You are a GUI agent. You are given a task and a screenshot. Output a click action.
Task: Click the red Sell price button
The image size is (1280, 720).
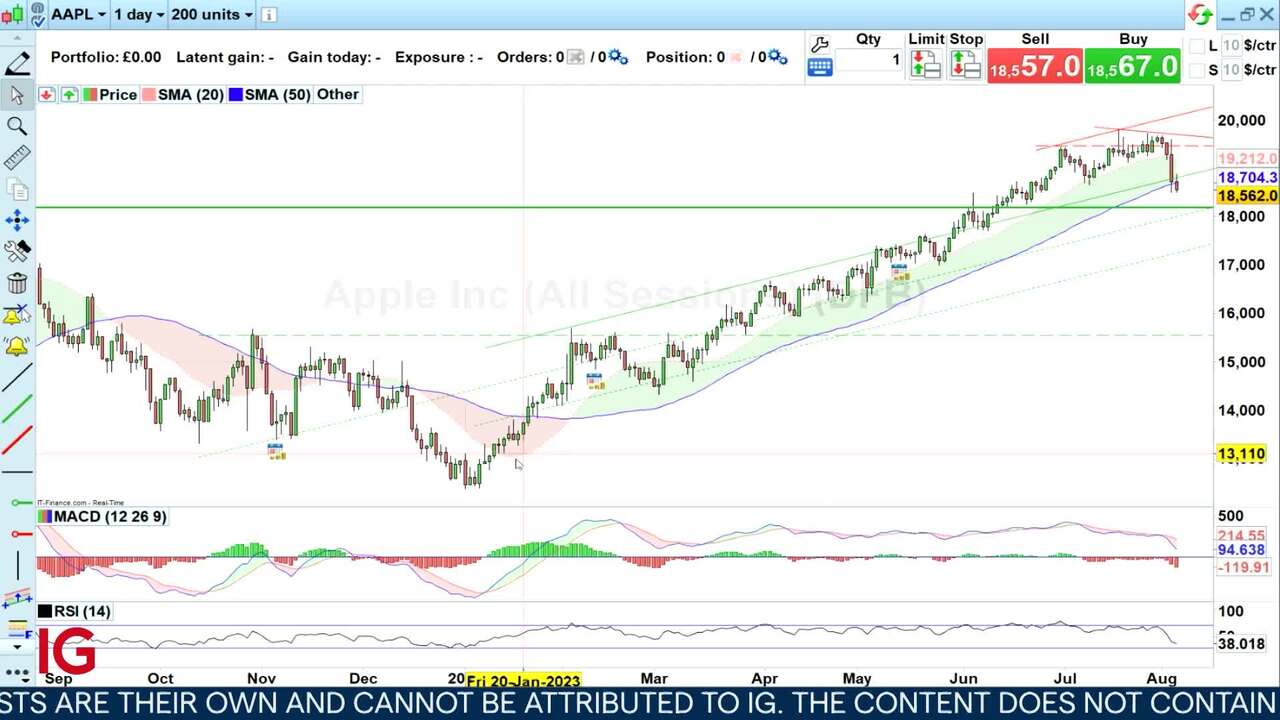click(1035, 66)
